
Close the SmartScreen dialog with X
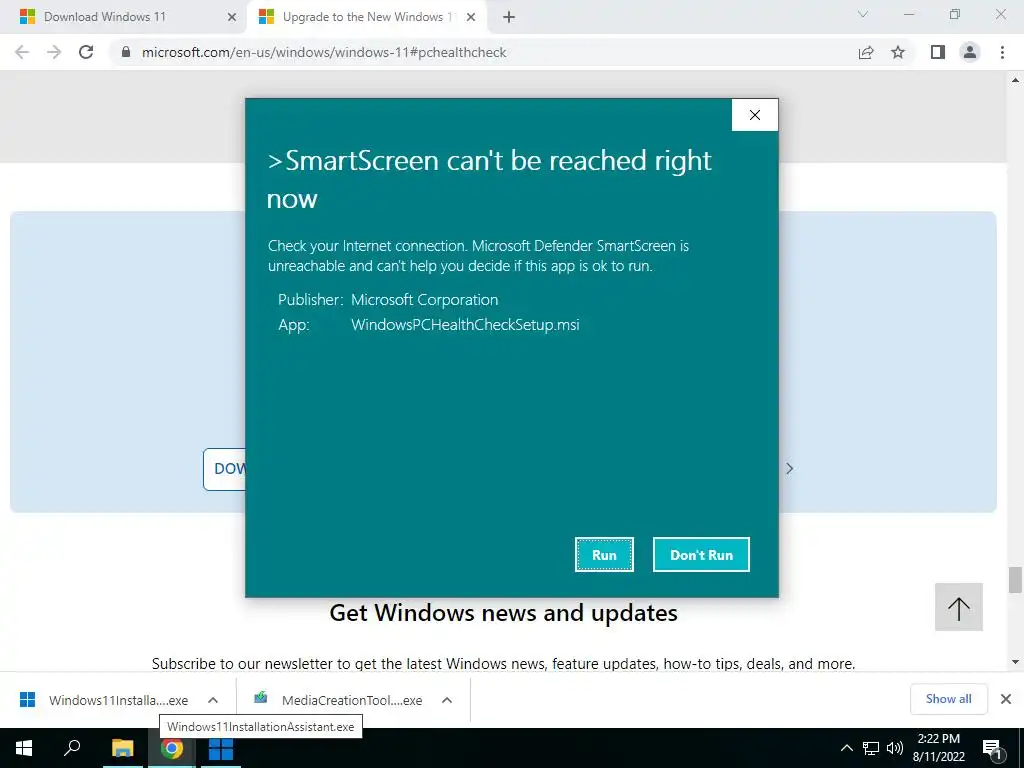click(x=755, y=115)
